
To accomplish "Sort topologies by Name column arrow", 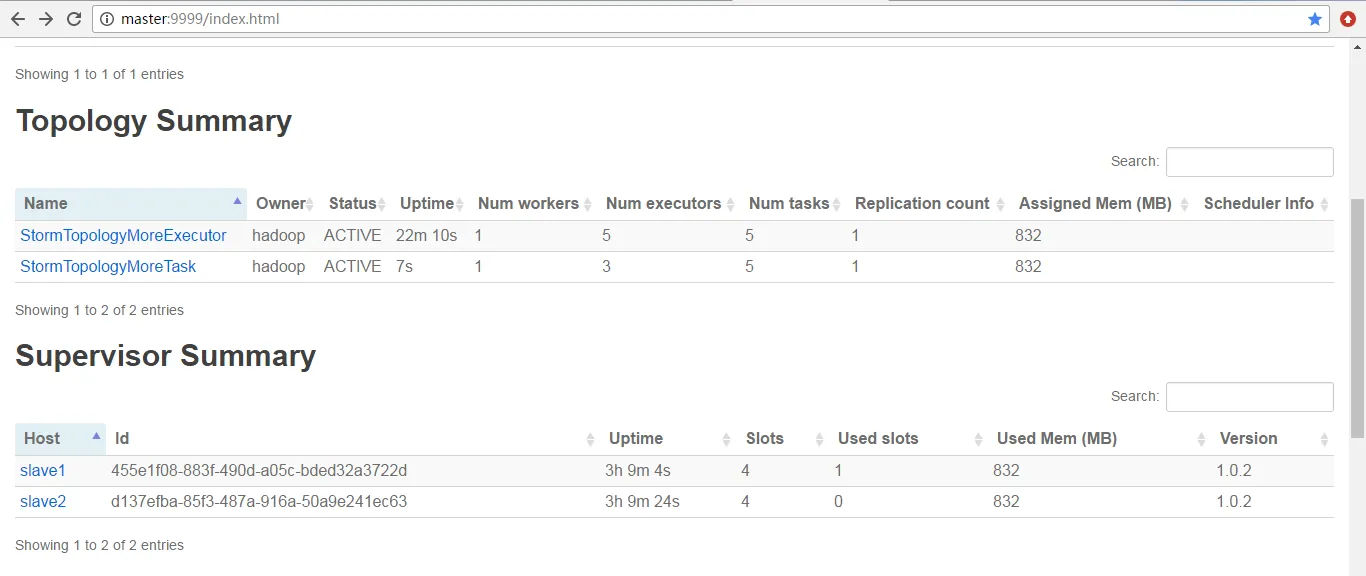I will (x=237, y=202).
